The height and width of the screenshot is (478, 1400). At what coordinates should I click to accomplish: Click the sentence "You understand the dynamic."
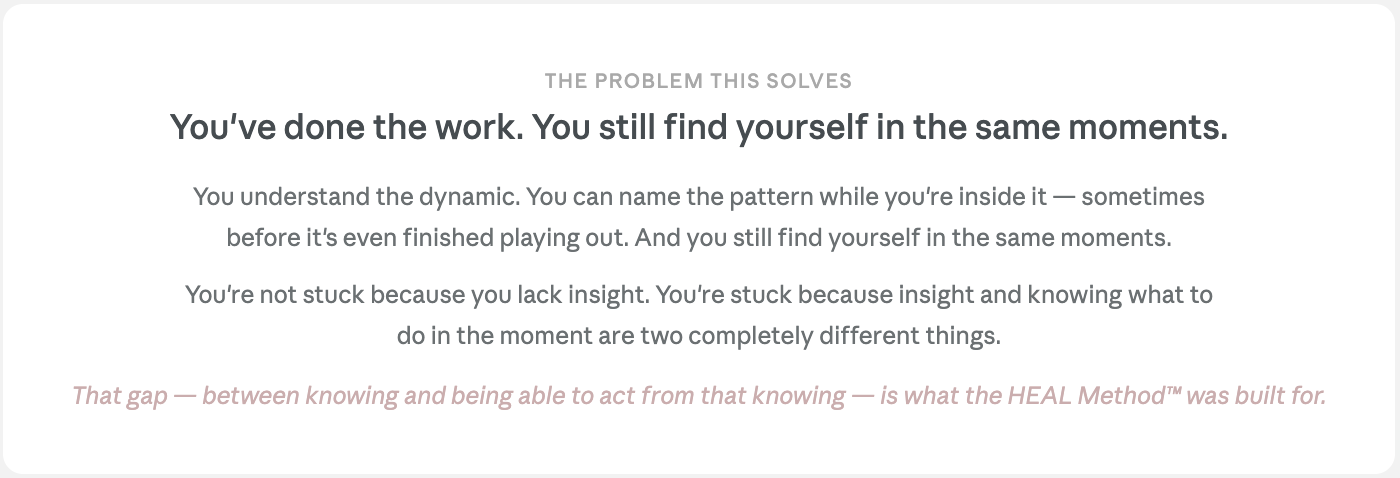point(356,197)
